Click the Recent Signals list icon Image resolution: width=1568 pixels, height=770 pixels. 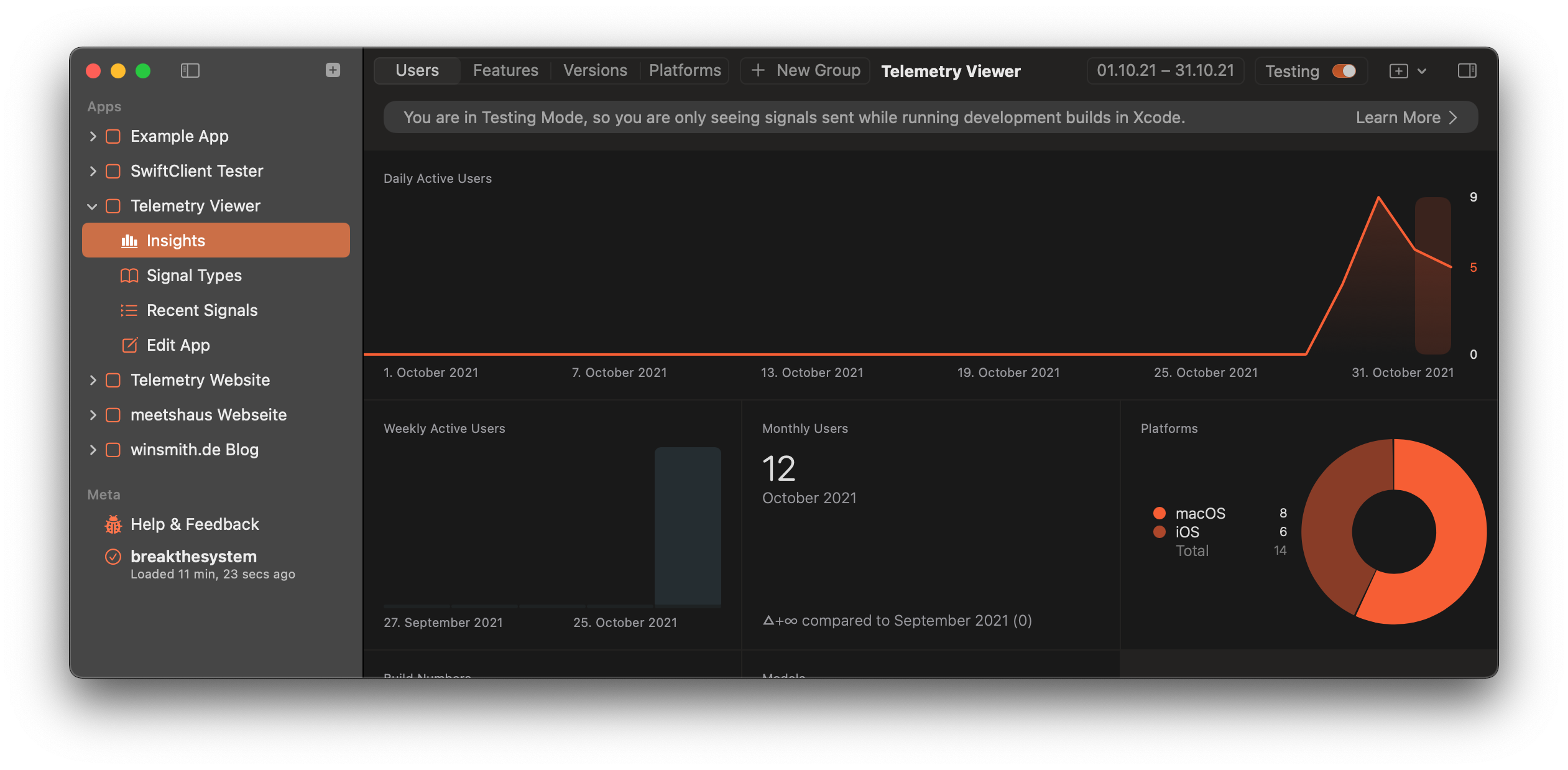129,310
